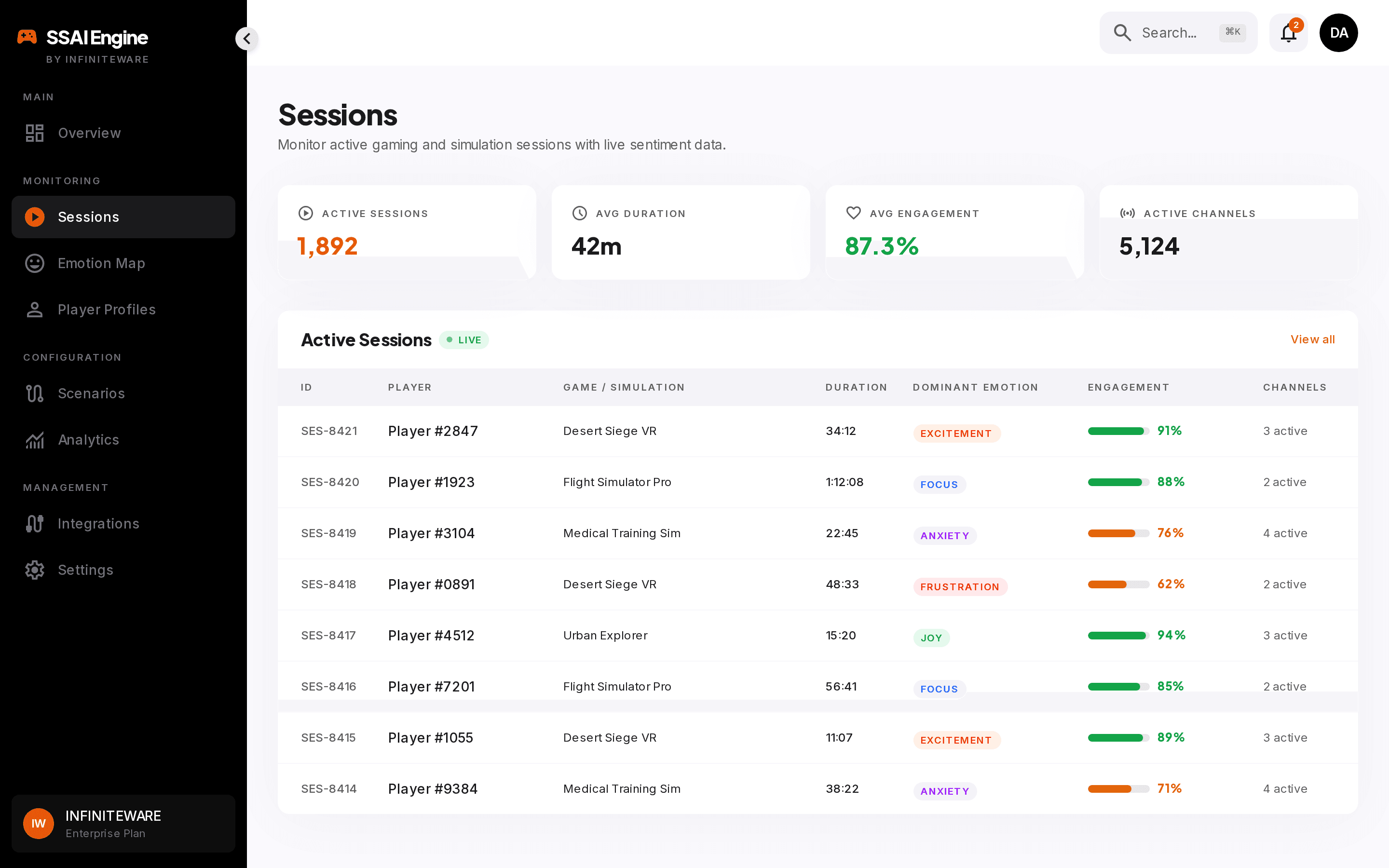This screenshot has height=868, width=1389.
Task: Navigate to Player Profiles
Action: 123,310
